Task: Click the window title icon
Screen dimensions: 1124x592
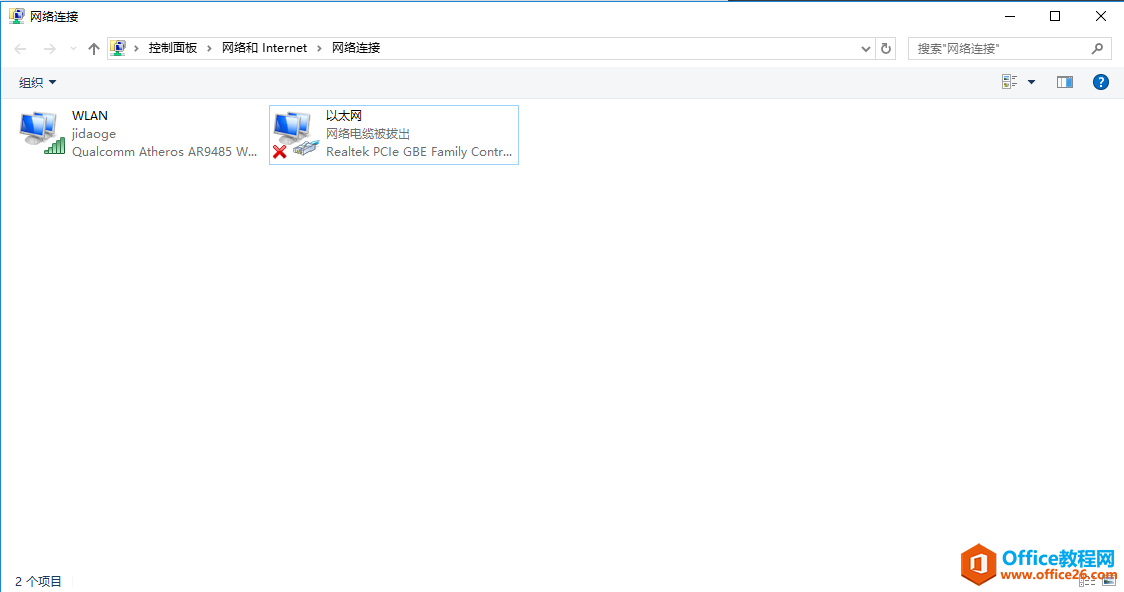Action: 16,16
